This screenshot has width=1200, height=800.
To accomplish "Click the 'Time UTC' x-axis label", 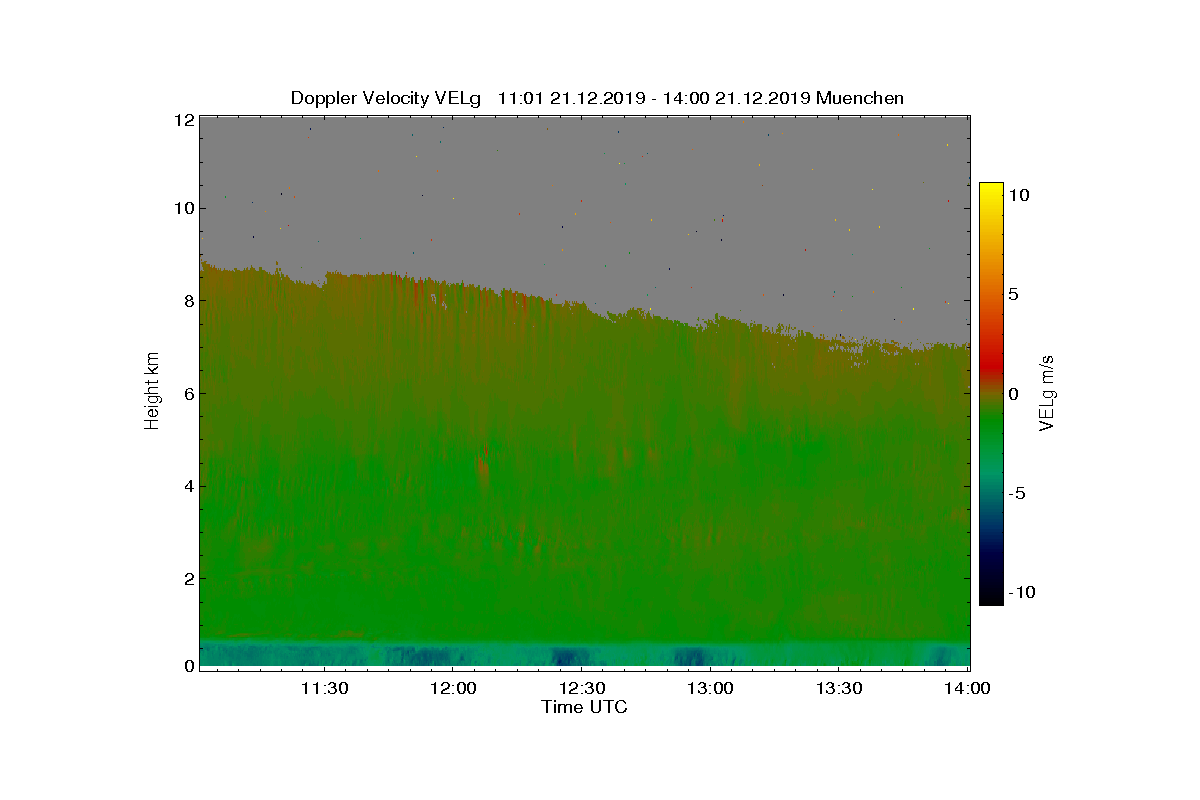I will pos(584,707).
